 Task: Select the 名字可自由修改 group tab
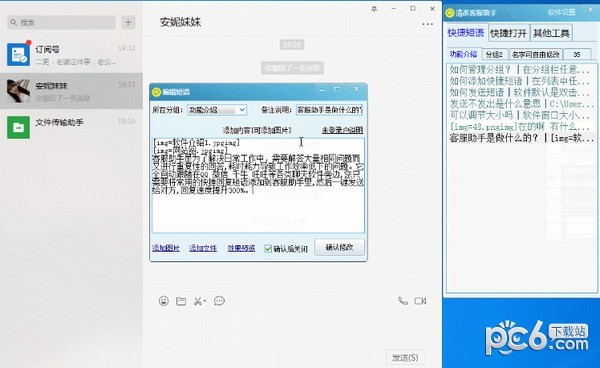[536, 54]
